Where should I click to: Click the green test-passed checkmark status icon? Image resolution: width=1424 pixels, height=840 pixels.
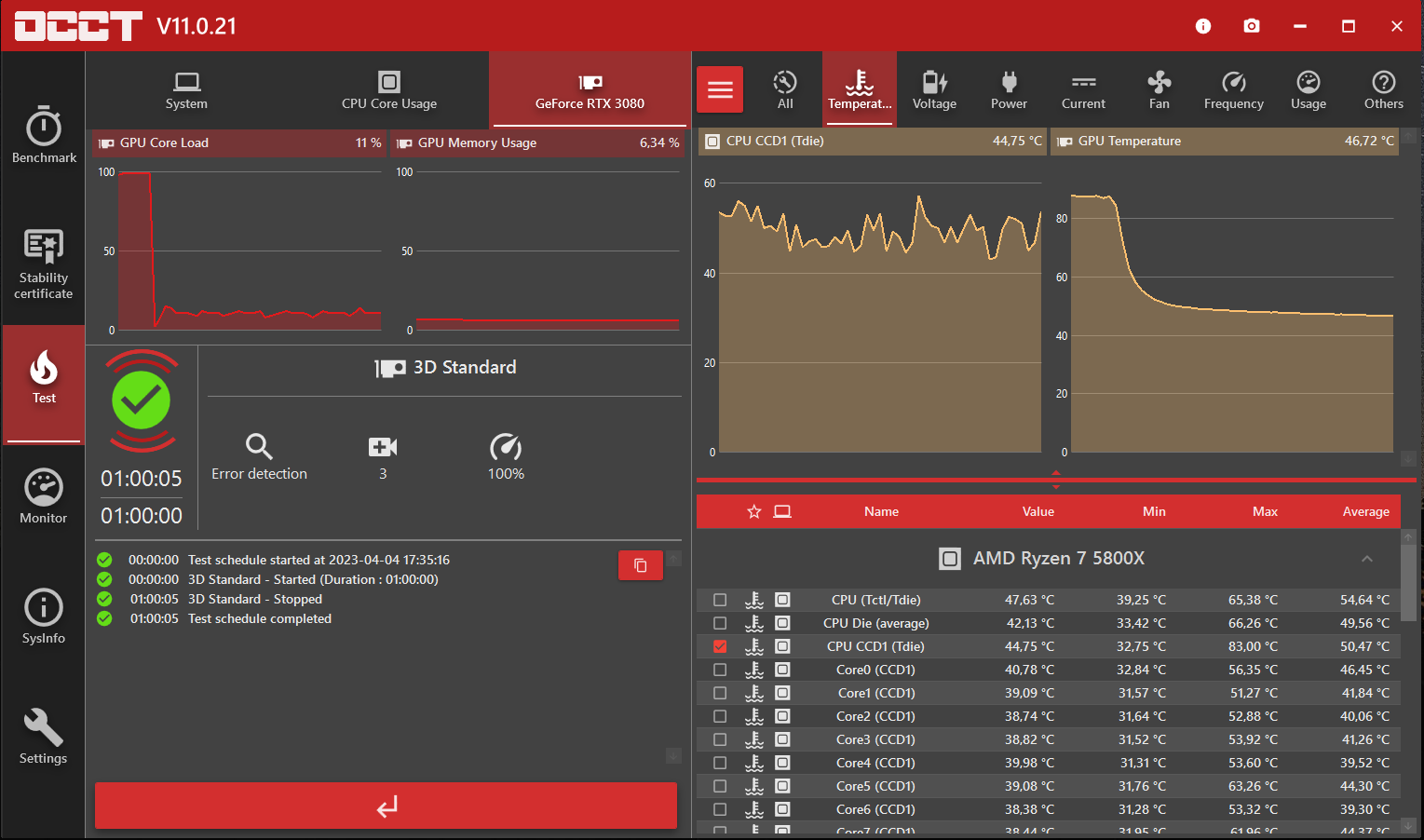coord(141,400)
